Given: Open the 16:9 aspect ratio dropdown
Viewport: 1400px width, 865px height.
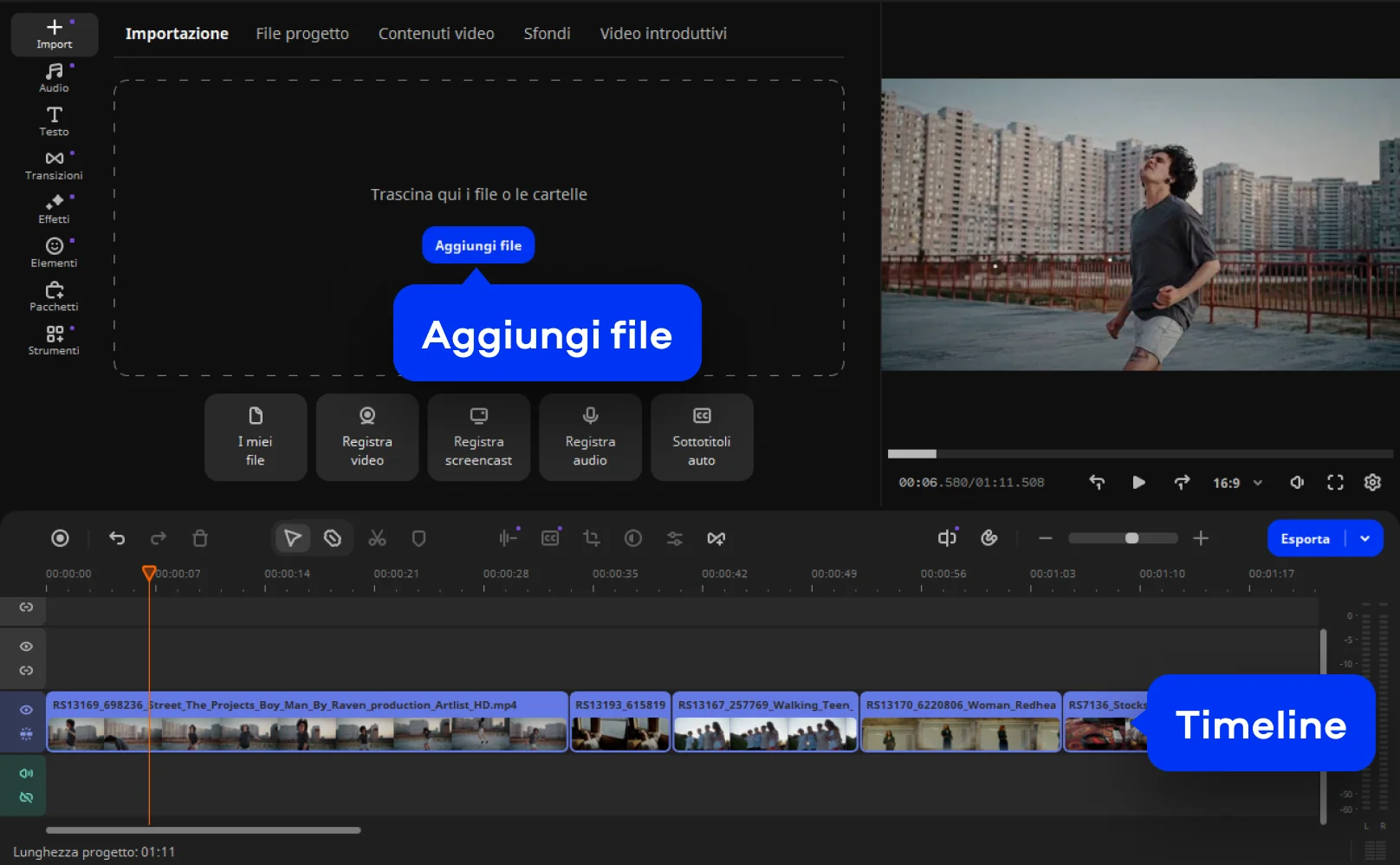Looking at the screenshot, I should tap(1237, 483).
